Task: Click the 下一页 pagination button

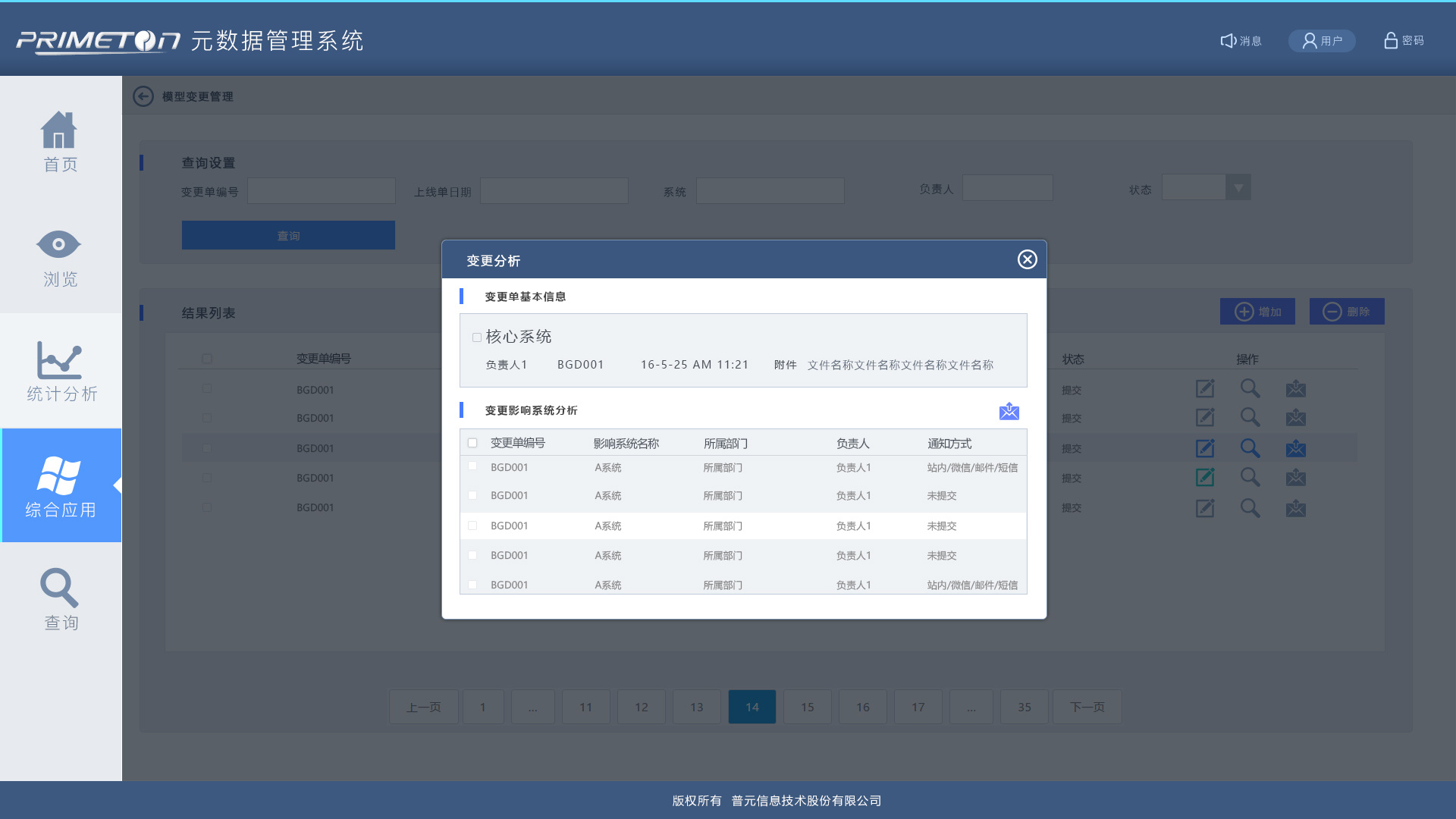Action: coord(1087,707)
